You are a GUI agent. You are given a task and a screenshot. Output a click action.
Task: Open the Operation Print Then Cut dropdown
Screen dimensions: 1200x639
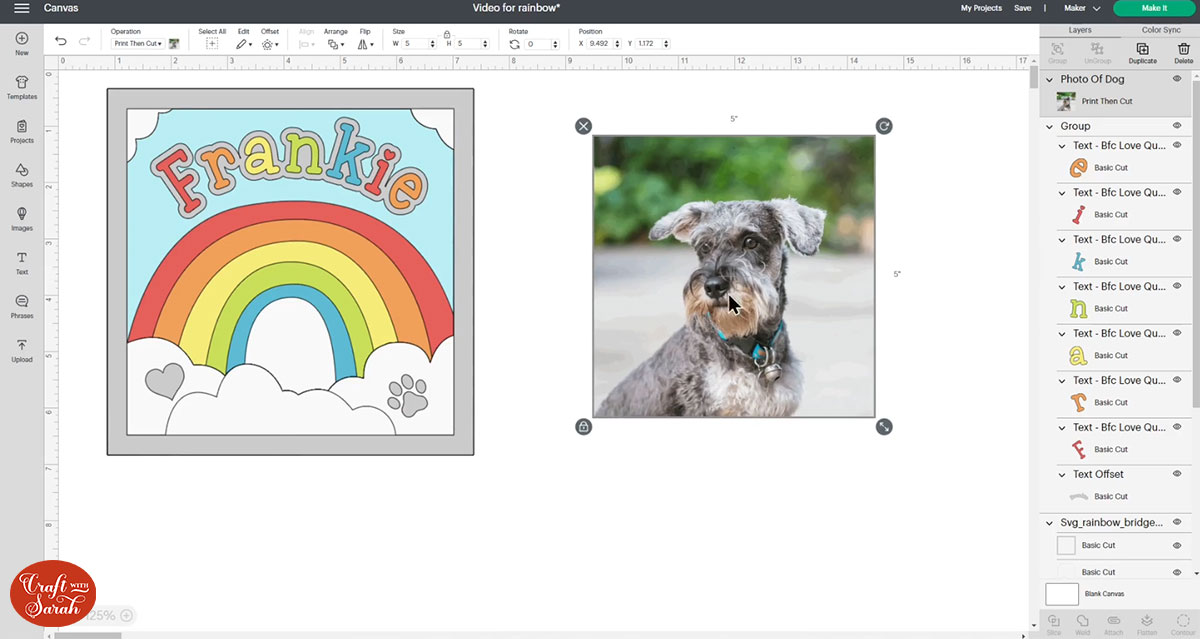point(138,44)
